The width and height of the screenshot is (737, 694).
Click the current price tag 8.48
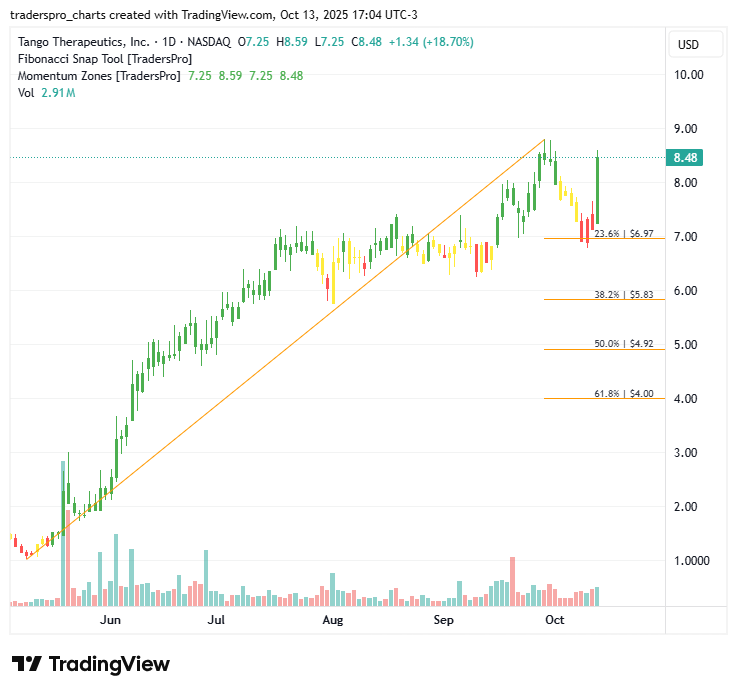[x=686, y=158]
